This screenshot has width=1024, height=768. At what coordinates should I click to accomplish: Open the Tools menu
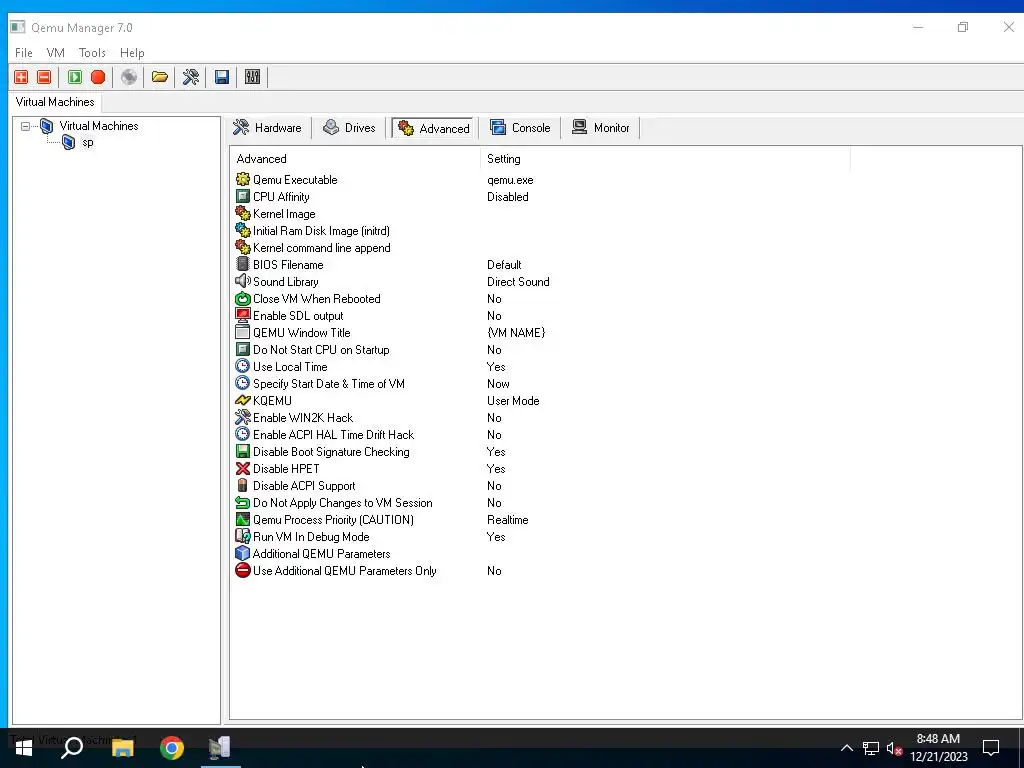click(92, 53)
